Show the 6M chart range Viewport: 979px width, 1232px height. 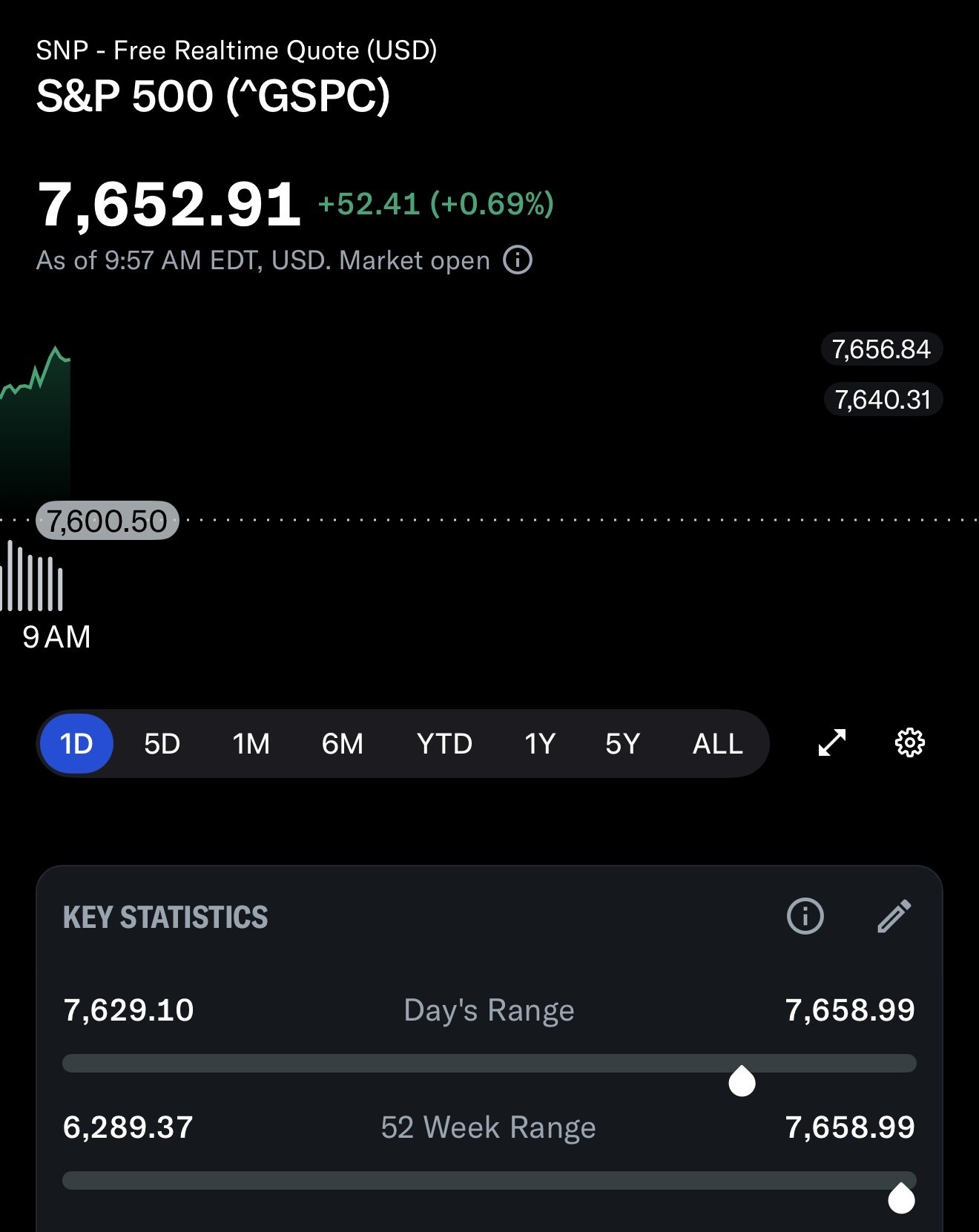(x=343, y=743)
